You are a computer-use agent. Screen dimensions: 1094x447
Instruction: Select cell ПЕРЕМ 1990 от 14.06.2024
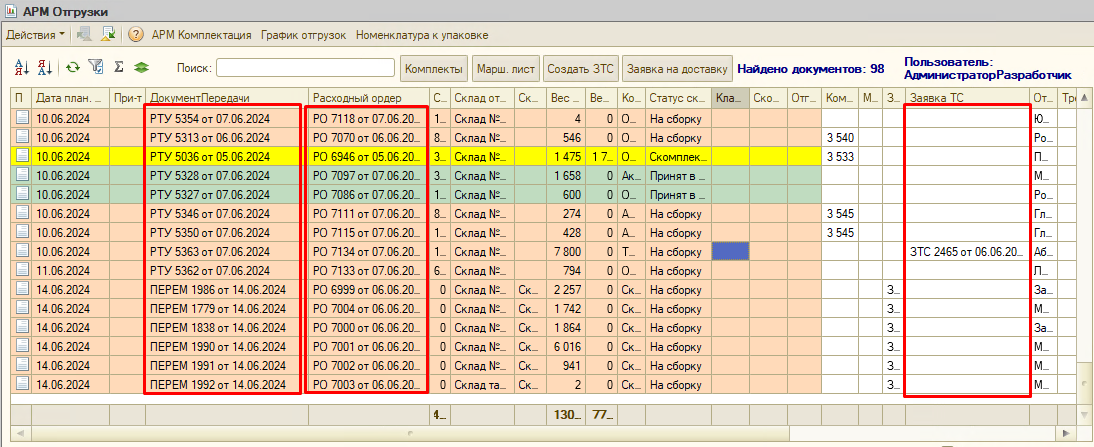227,346
